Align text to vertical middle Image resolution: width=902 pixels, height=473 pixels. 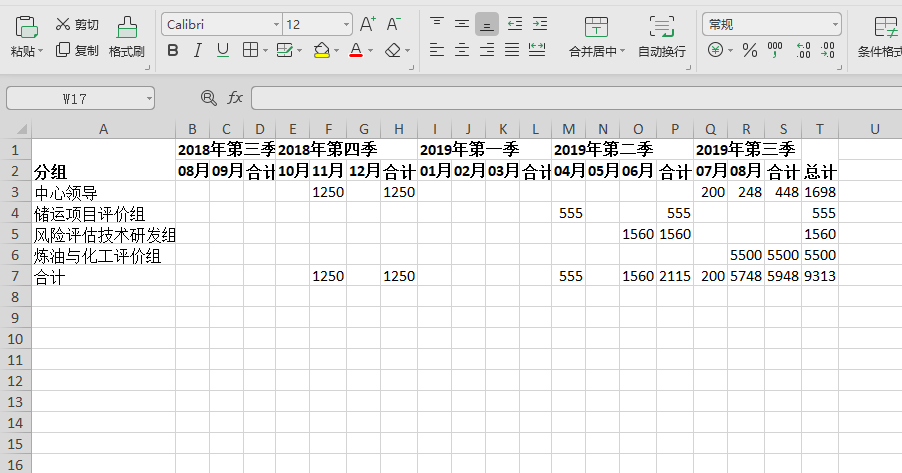pyautogui.click(x=462, y=24)
